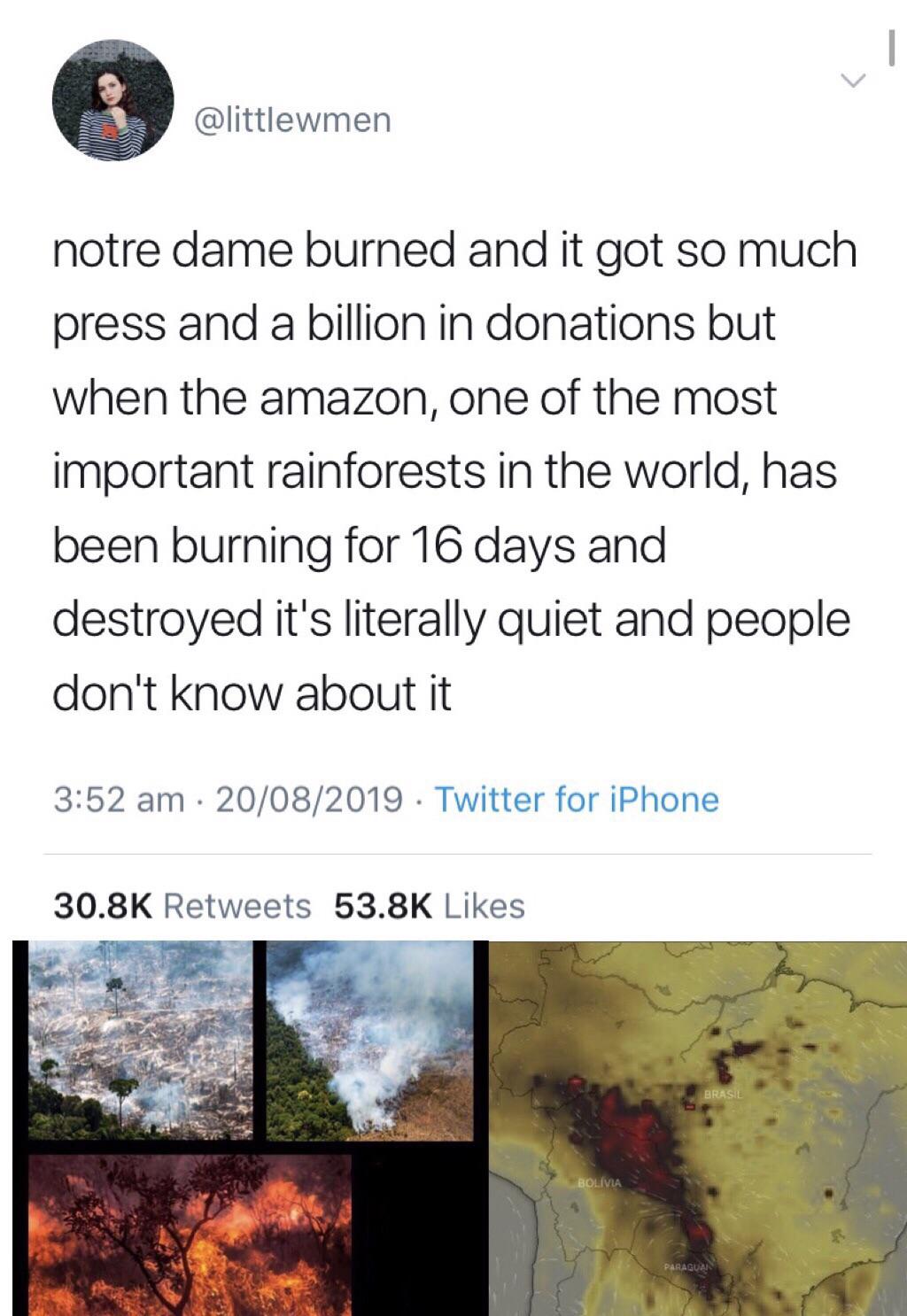Click the Bolivia label on the map
The image size is (907, 1316).
(x=601, y=1182)
